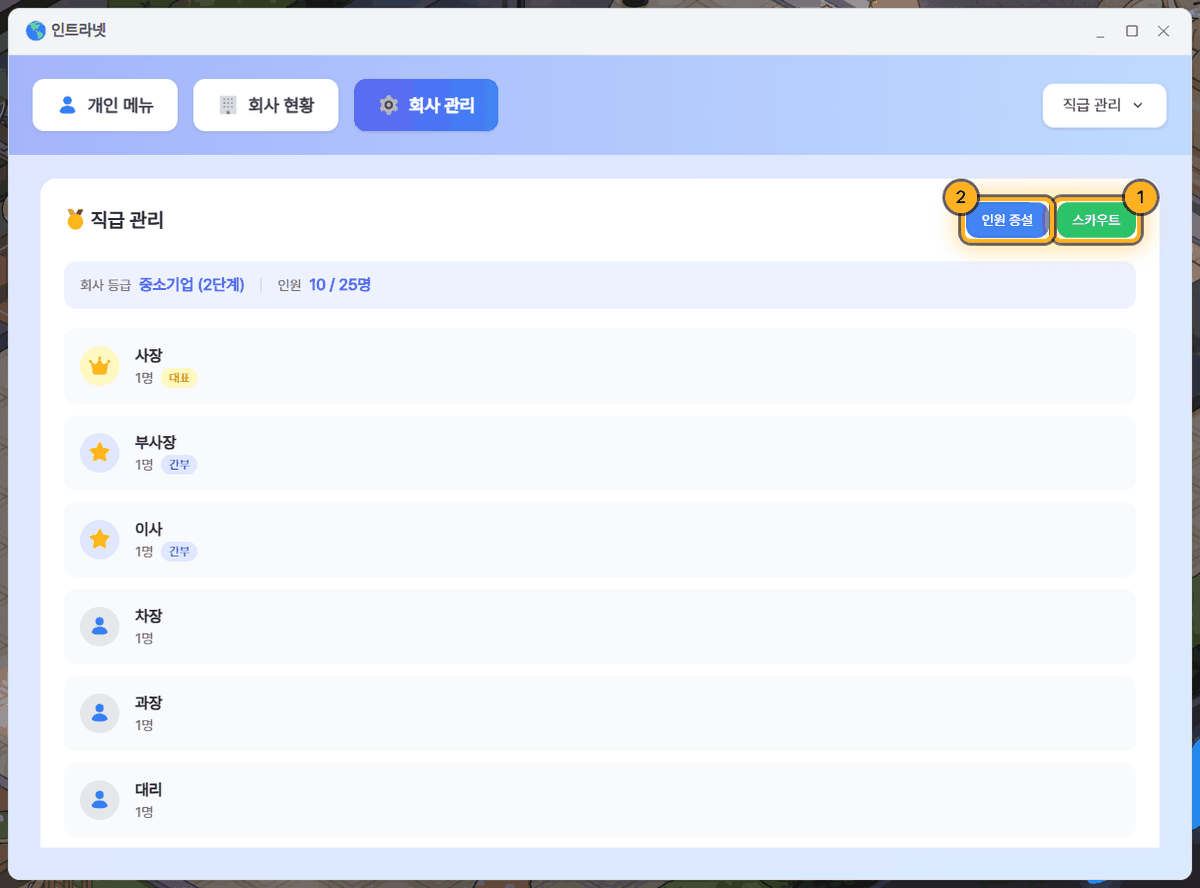Click the 간부 badge under 부사장

click(179, 465)
